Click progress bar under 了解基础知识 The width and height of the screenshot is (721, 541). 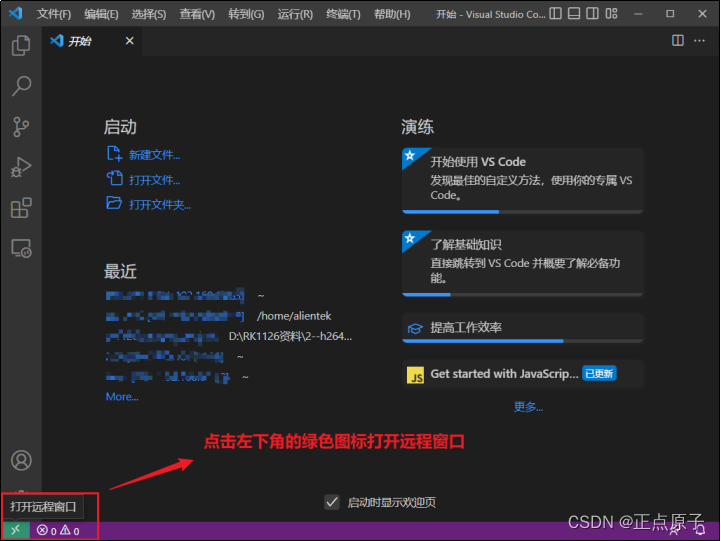click(x=522, y=295)
